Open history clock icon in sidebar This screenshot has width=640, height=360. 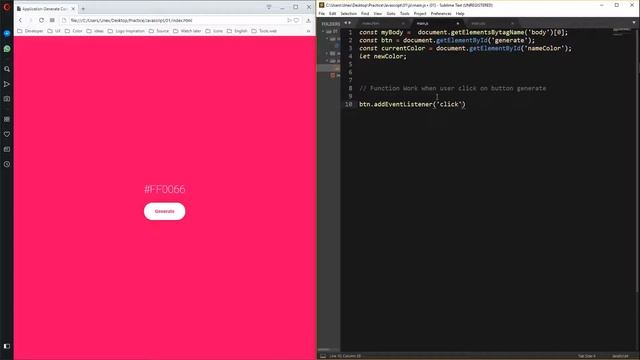pos(7,164)
